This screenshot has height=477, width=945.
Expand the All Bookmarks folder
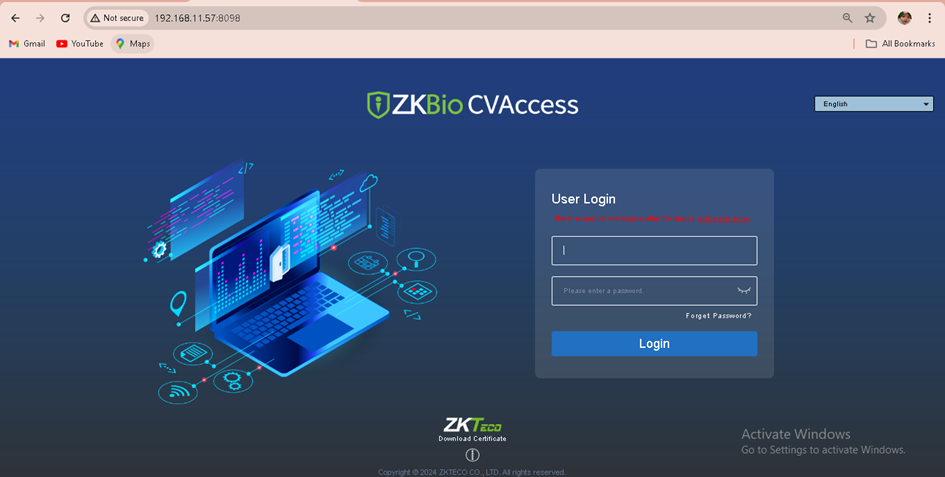click(x=900, y=43)
